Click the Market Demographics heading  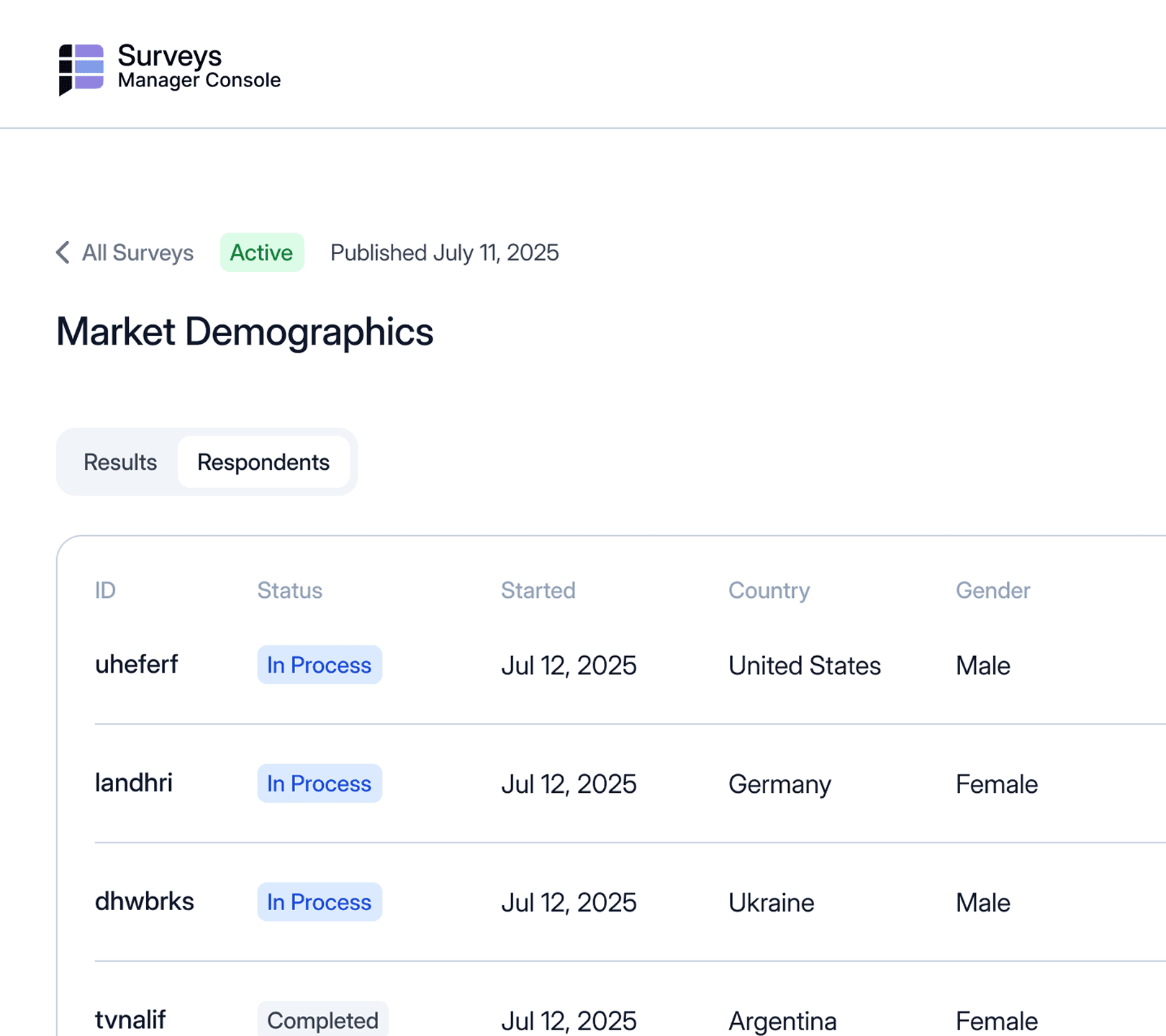coord(245,332)
